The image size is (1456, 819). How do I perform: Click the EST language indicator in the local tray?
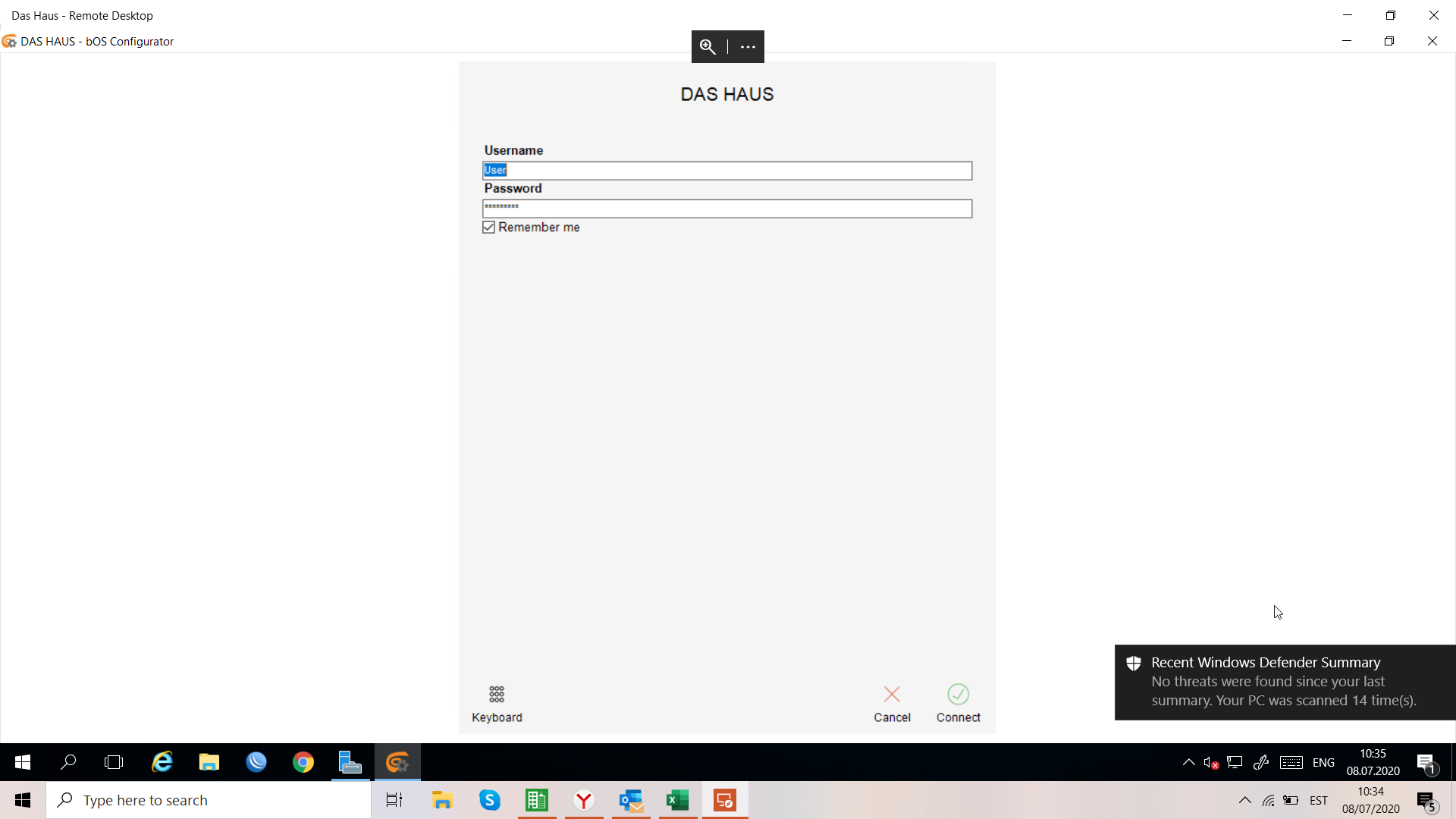(x=1318, y=800)
